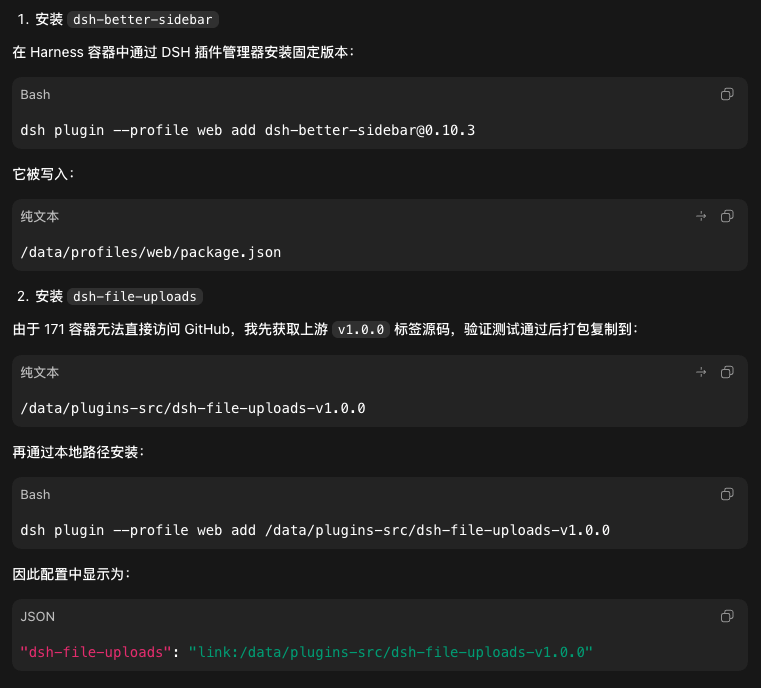Copy the dsh-better-sidebar install Bash command
The width and height of the screenshot is (761, 688).
click(727, 94)
